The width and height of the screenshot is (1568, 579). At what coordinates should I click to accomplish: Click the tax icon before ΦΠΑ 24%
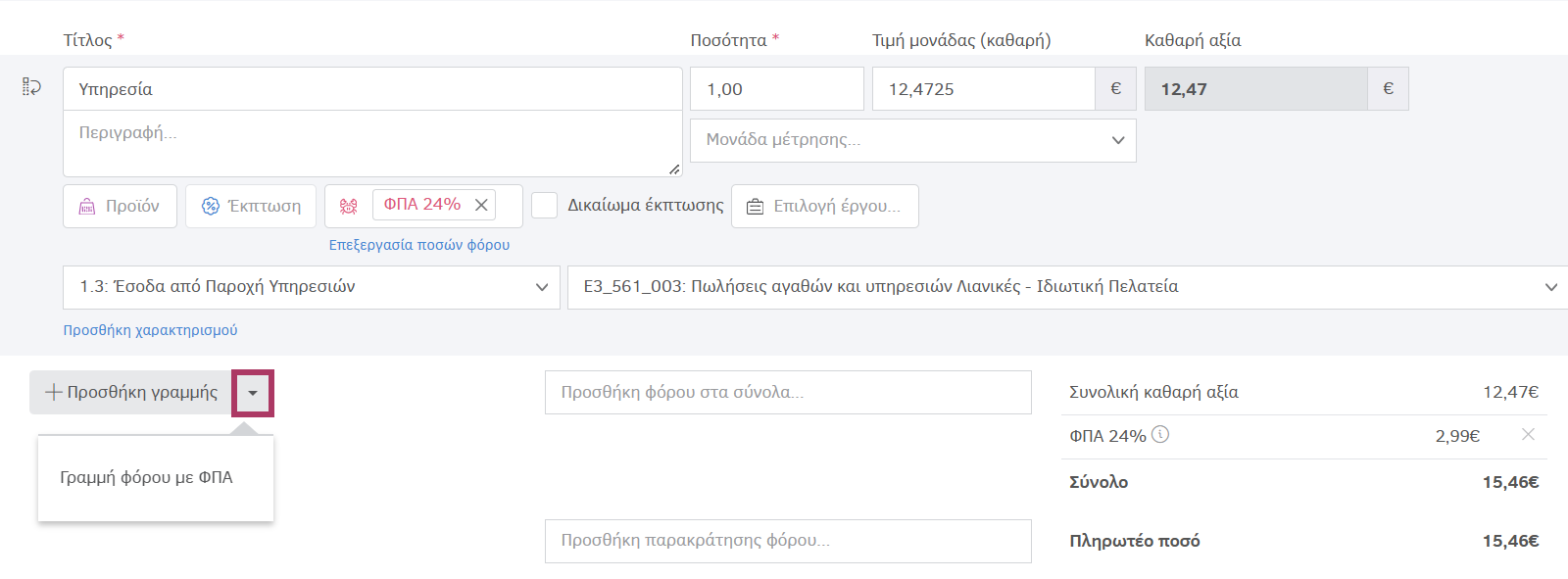click(x=348, y=206)
